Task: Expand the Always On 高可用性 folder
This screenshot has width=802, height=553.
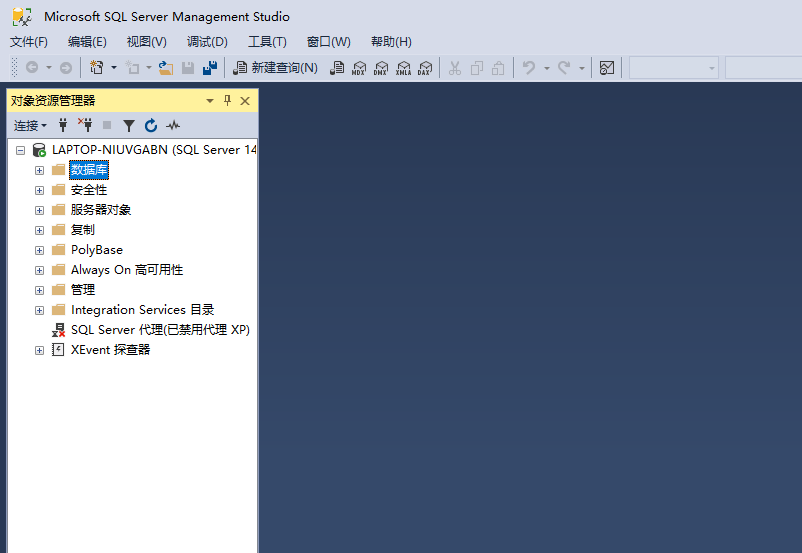Action: click(39, 270)
